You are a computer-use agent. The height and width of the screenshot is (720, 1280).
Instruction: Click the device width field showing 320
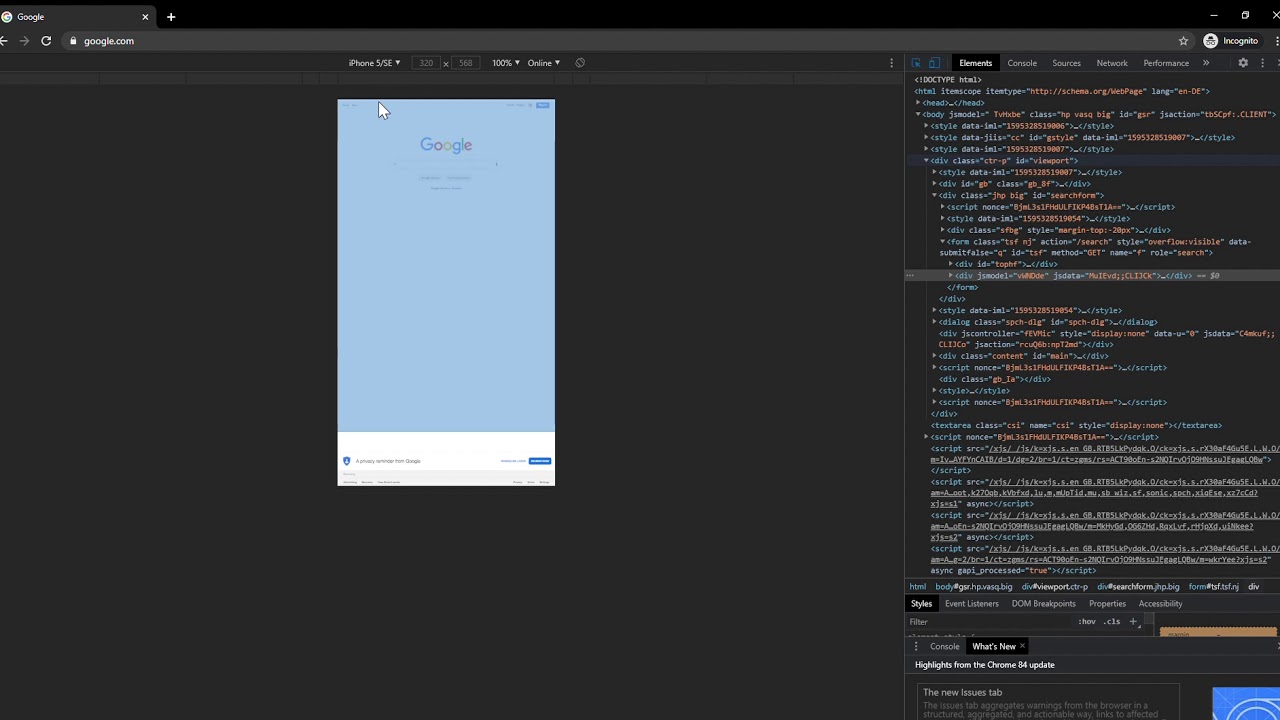point(426,63)
